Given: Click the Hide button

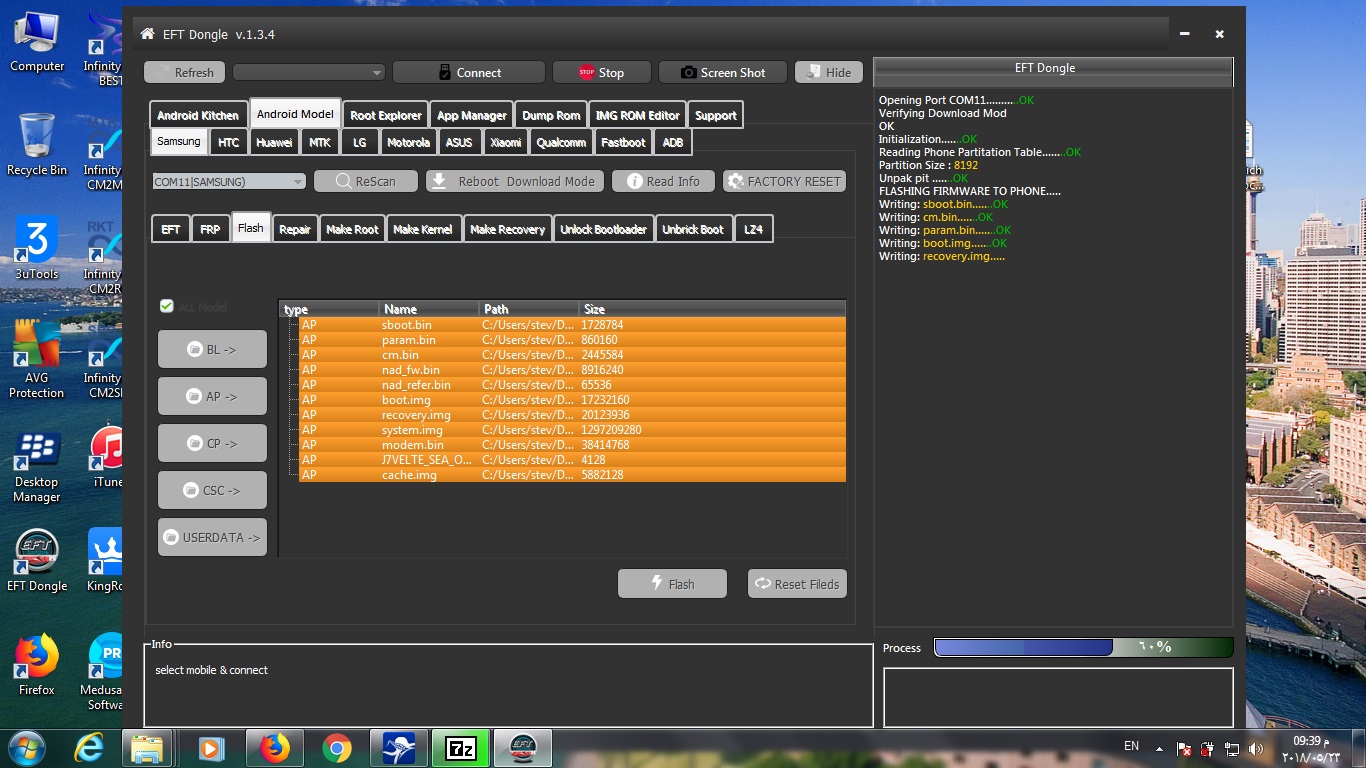Looking at the screenshot, I should pos(828,72).
